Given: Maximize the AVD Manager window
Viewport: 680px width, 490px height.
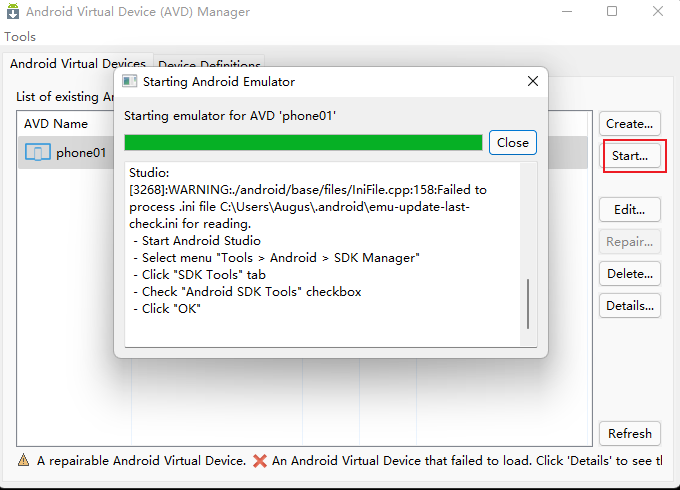Looking at the screenshot, I should point(611,11).
